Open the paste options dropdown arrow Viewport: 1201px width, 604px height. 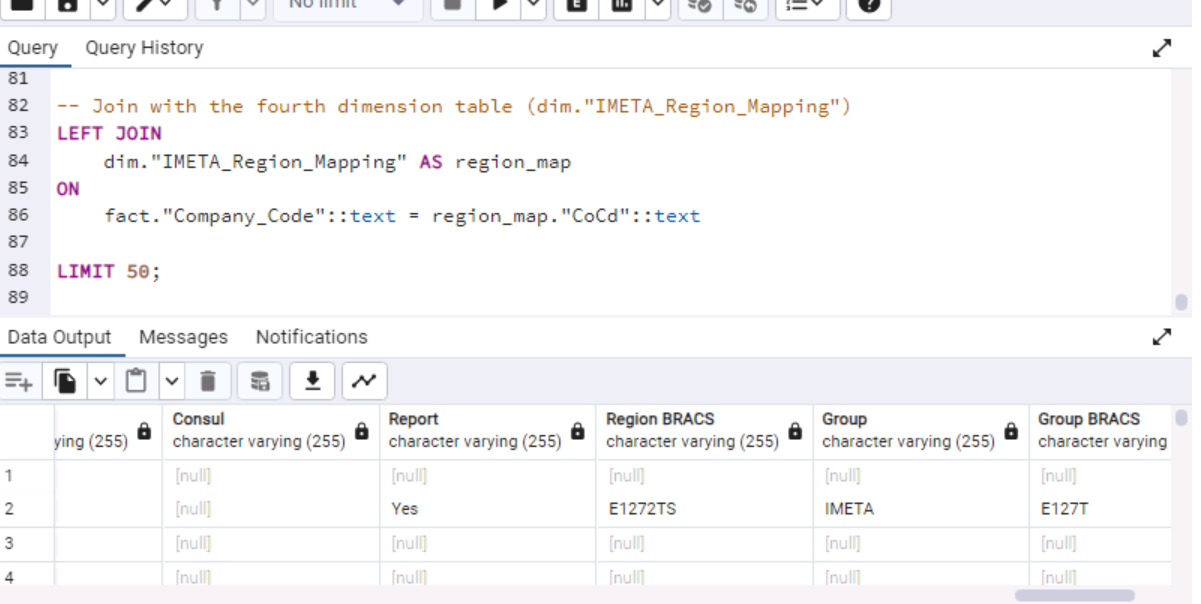click(x=171, y=381)
